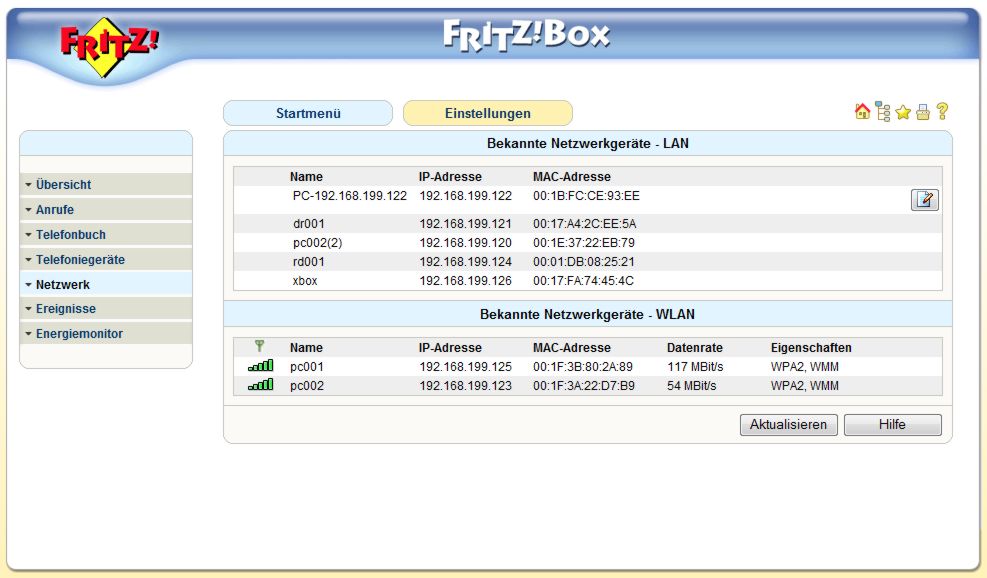The width and height of the screenshot is (987, 578).
Task: Select the Einstellungen tab
Action: pos(488,113)
